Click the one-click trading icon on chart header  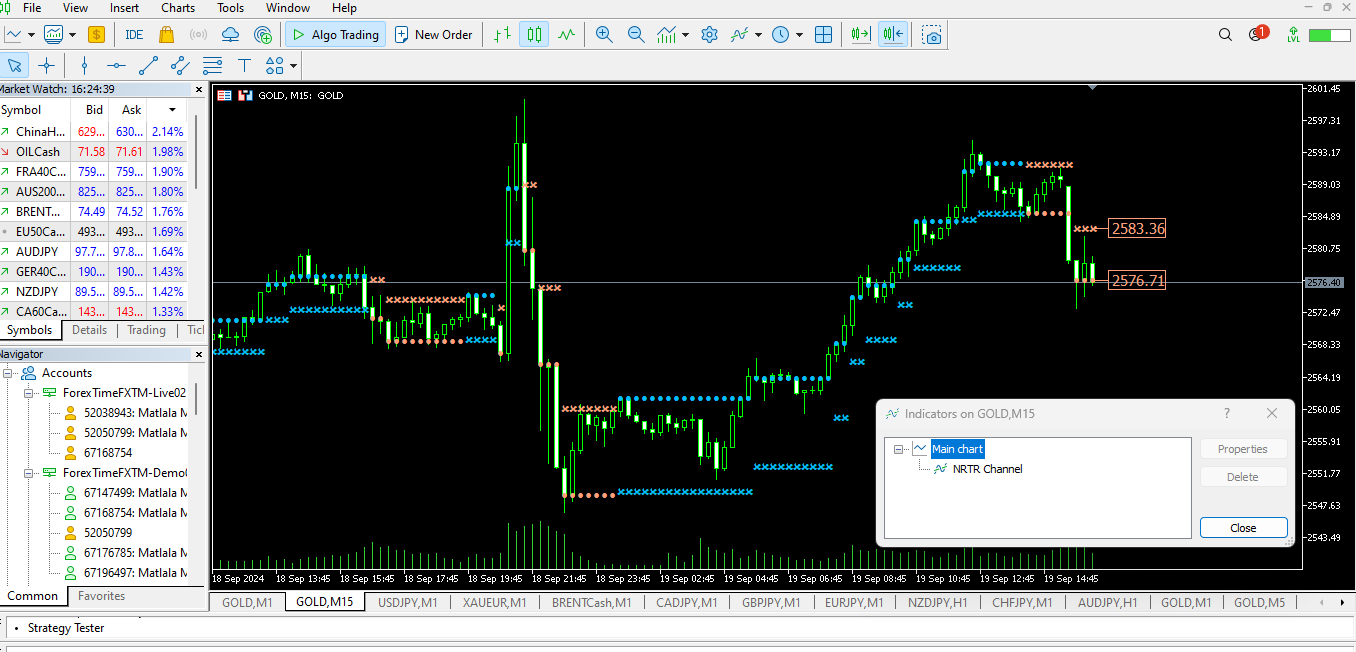click(x=245, y=96)
